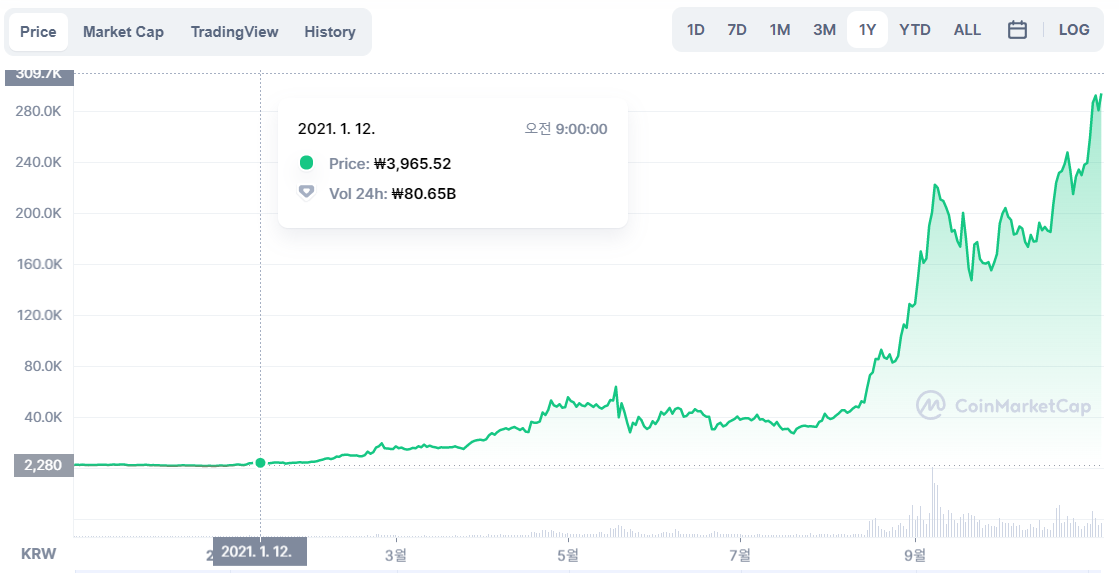Click the volume icon in tooltip
This screenshot has width=1119, height=573.
tap(306, 192)
